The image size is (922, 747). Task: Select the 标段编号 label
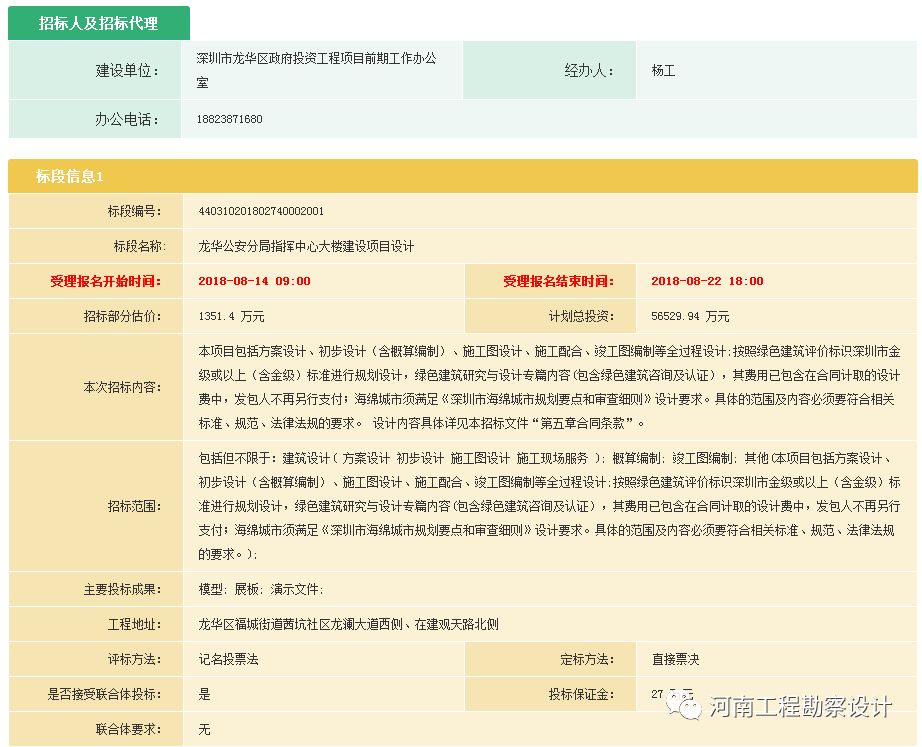(x=134, y=211)
